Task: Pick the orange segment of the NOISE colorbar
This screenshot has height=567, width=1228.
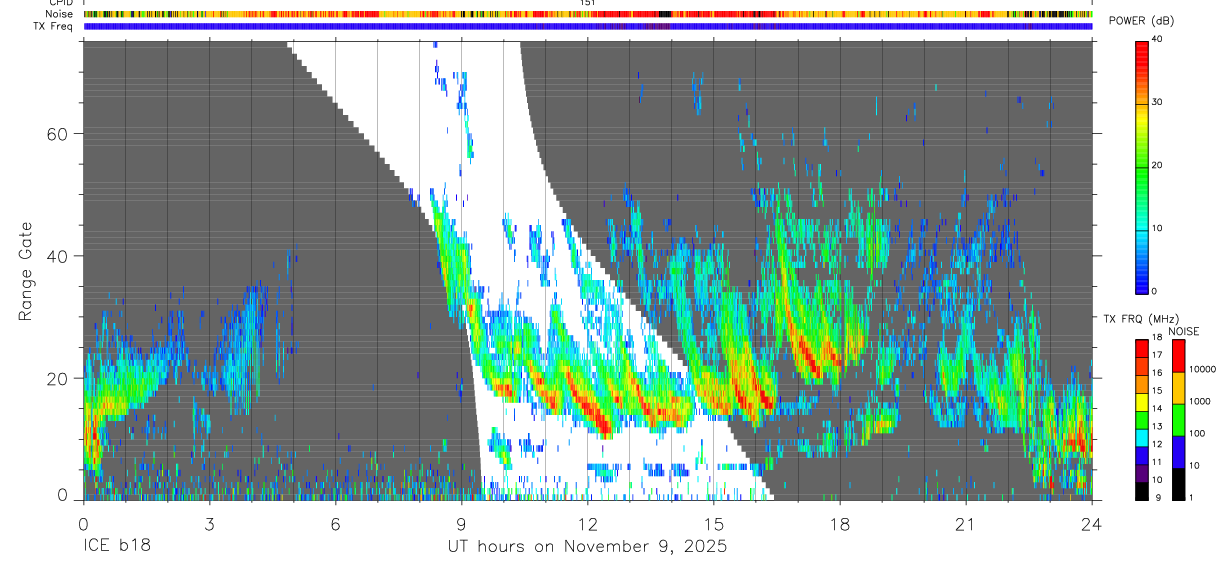Action: pyautogui.click(x=1179, y=388)
